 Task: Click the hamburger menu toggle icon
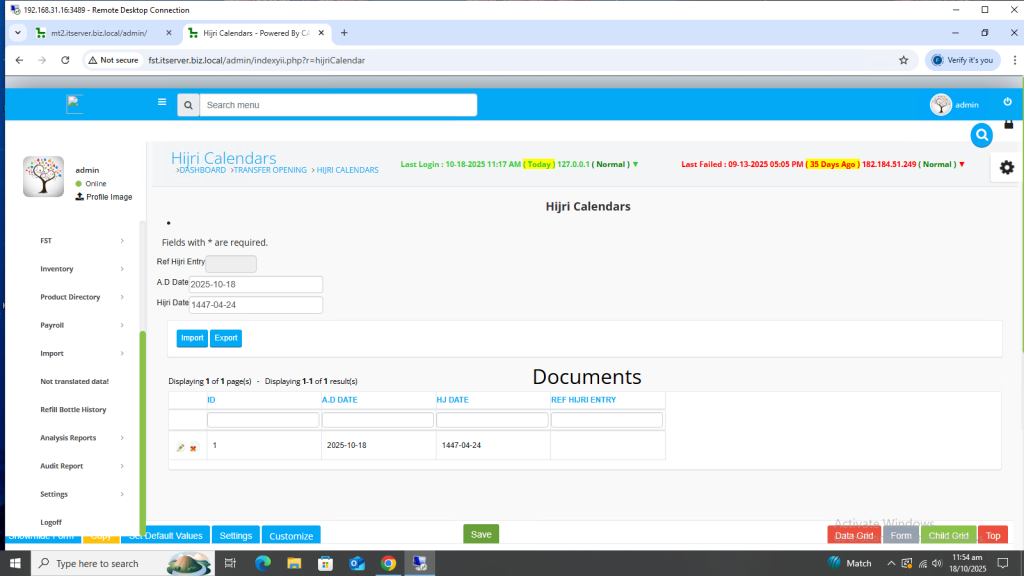coord(162,102)
